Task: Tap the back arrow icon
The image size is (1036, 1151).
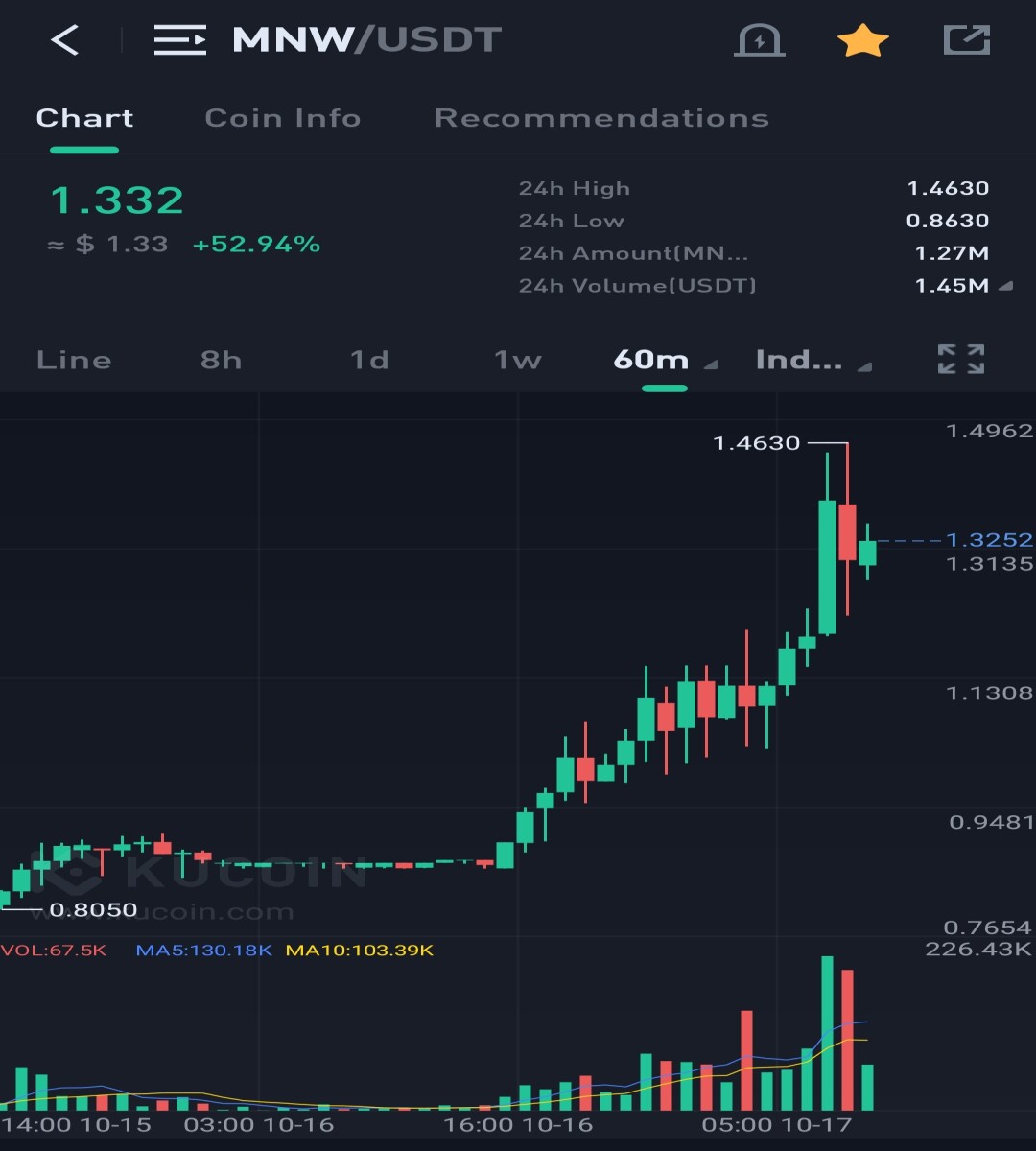Action: click(64, 40)
